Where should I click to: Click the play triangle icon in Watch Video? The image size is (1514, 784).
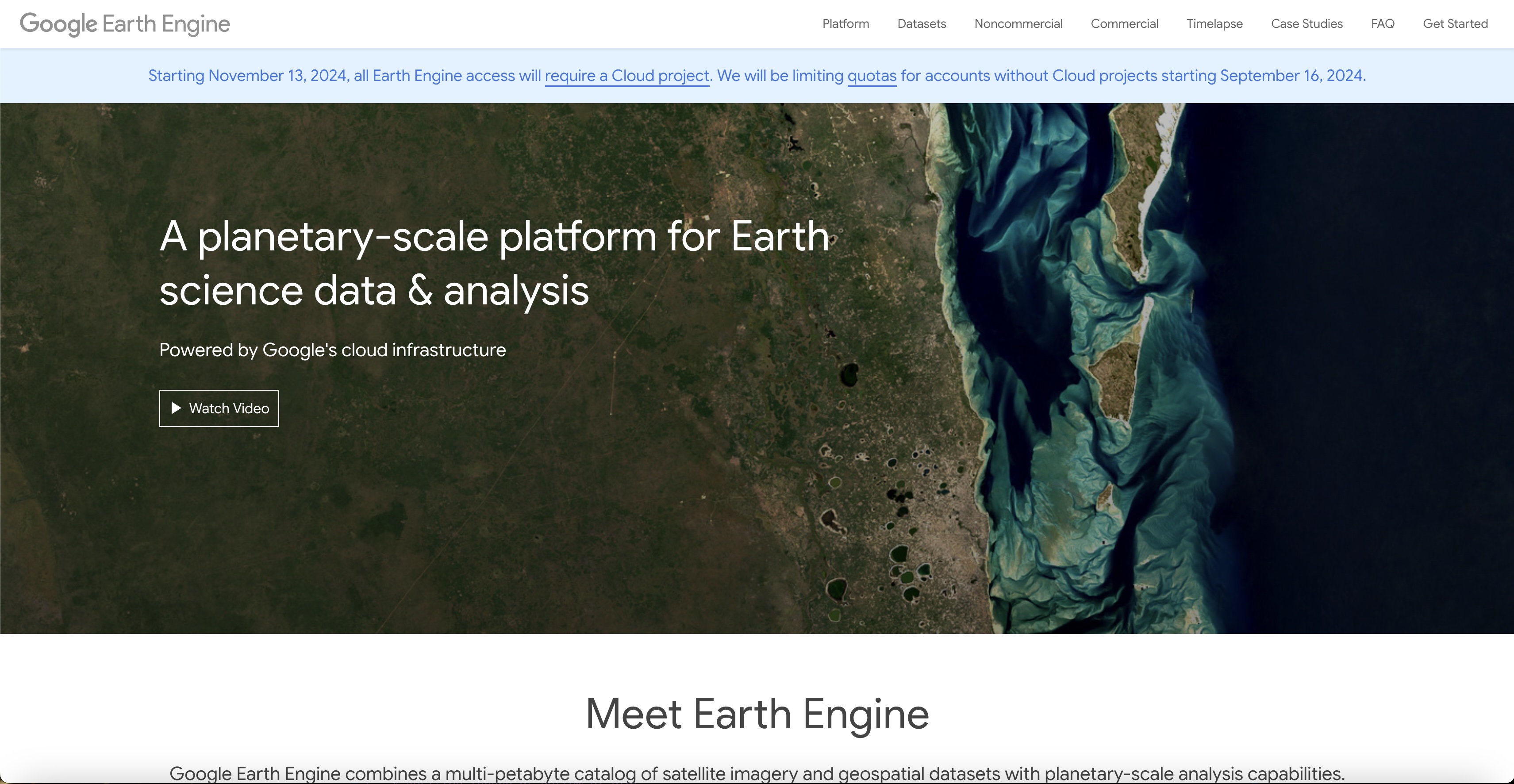[x=176, y=408]
